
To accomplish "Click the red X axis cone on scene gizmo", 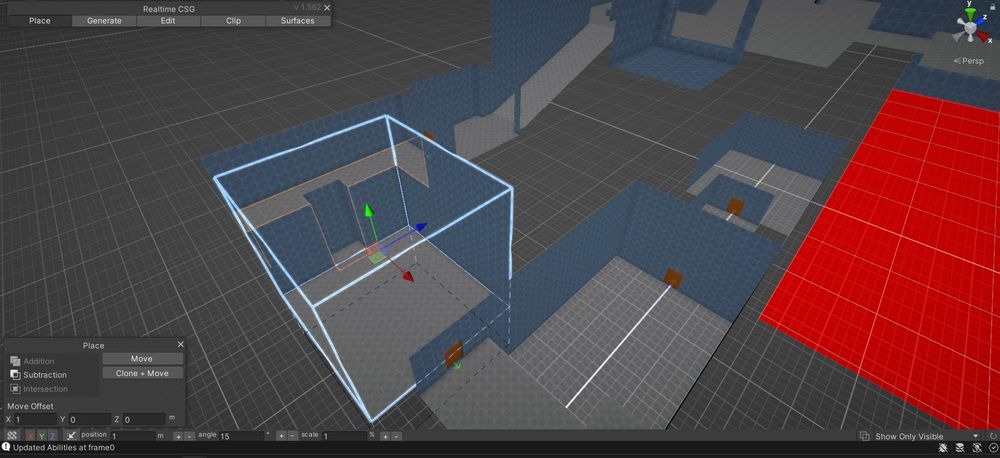I will click(x=983, y=36).
